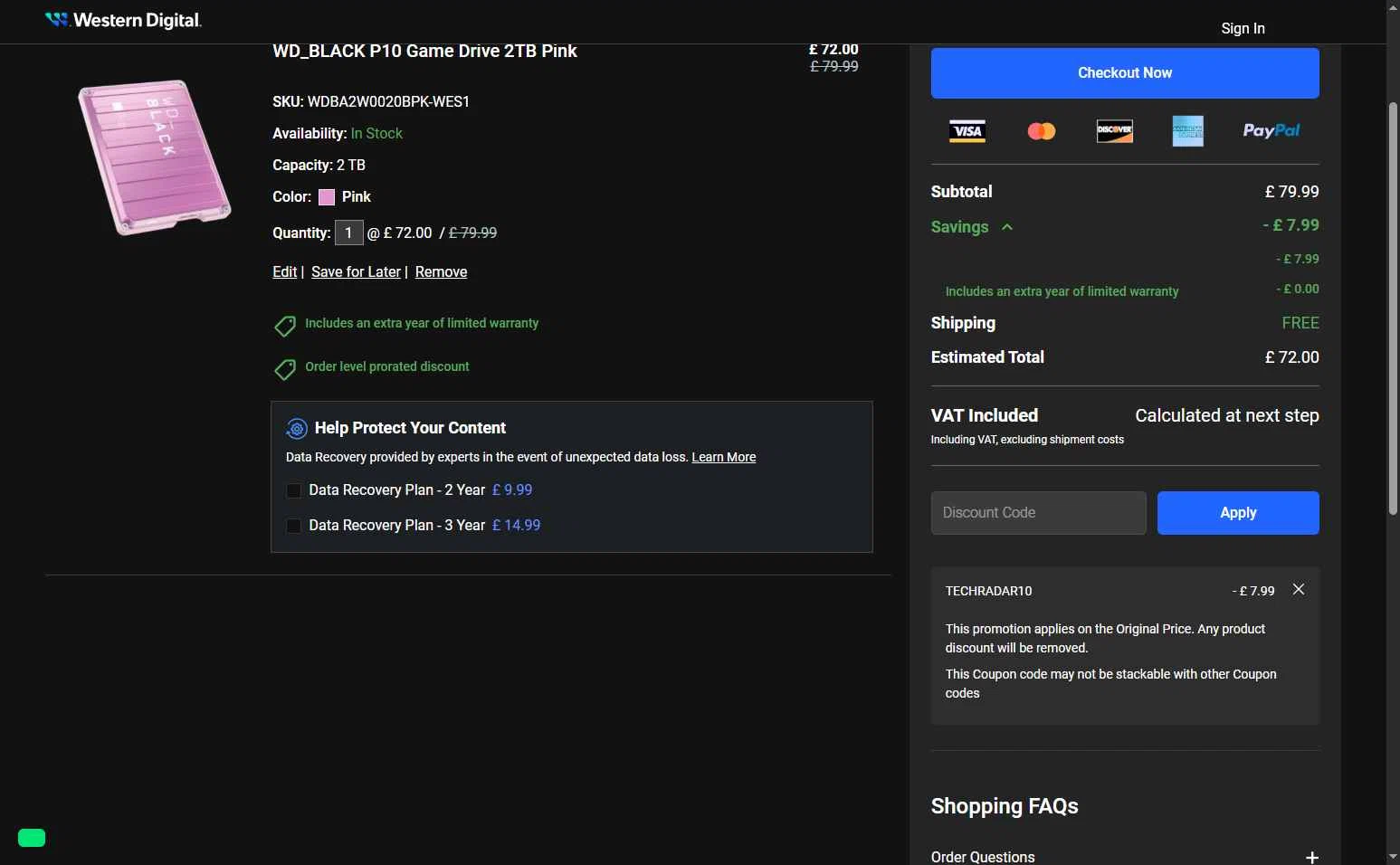Viewport: 1400px width, 865px height.
Task: Open the green chat widget button
Action: 32,838
